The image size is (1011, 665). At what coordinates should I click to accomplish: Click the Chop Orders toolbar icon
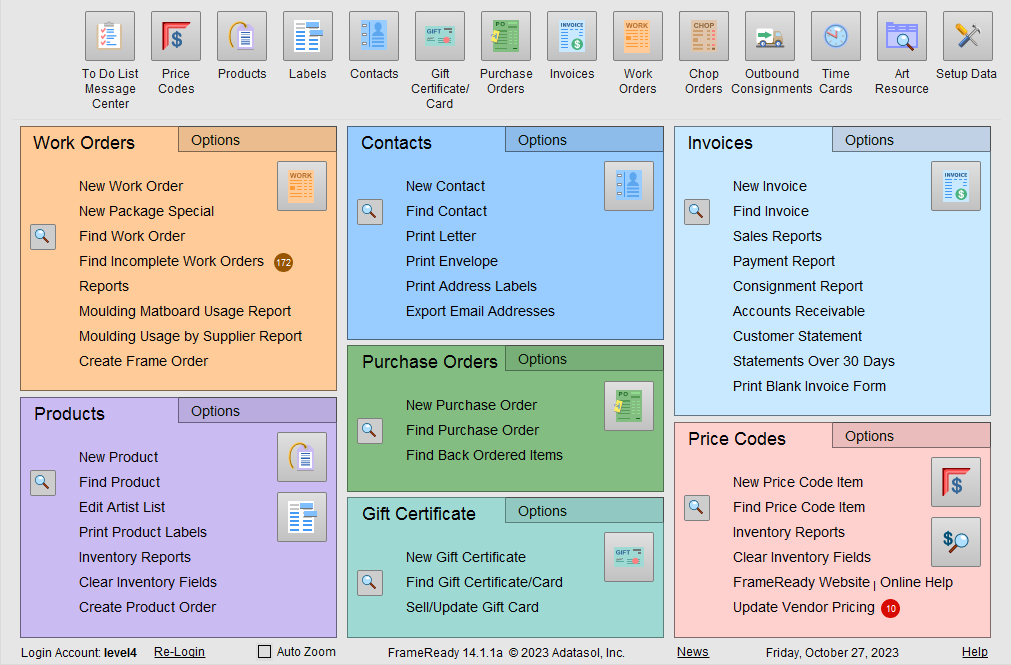pyautogui.click(x=704, y=37)
